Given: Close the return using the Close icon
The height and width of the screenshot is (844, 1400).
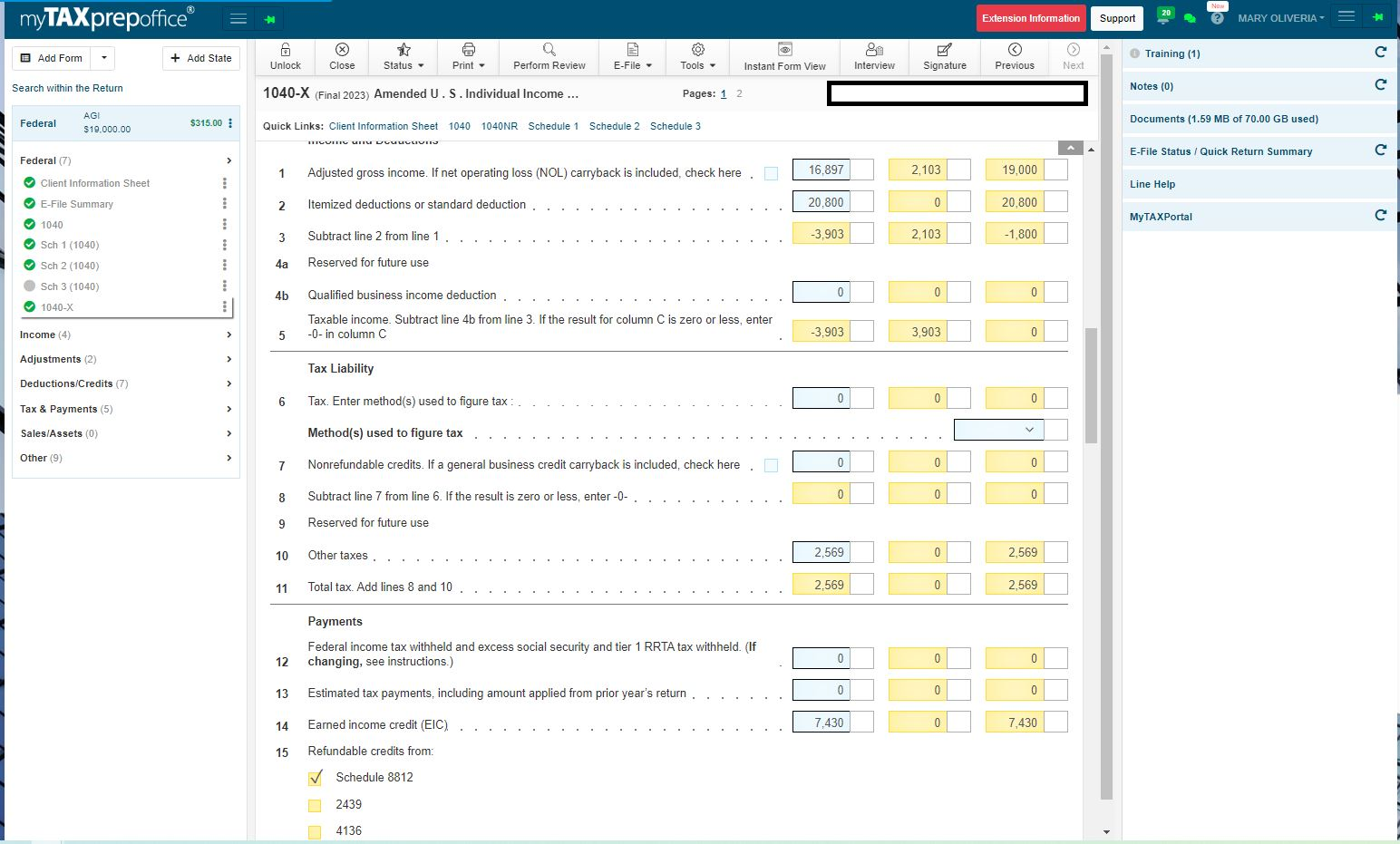Looking at the screenshot, I should (x=342, y=56).
